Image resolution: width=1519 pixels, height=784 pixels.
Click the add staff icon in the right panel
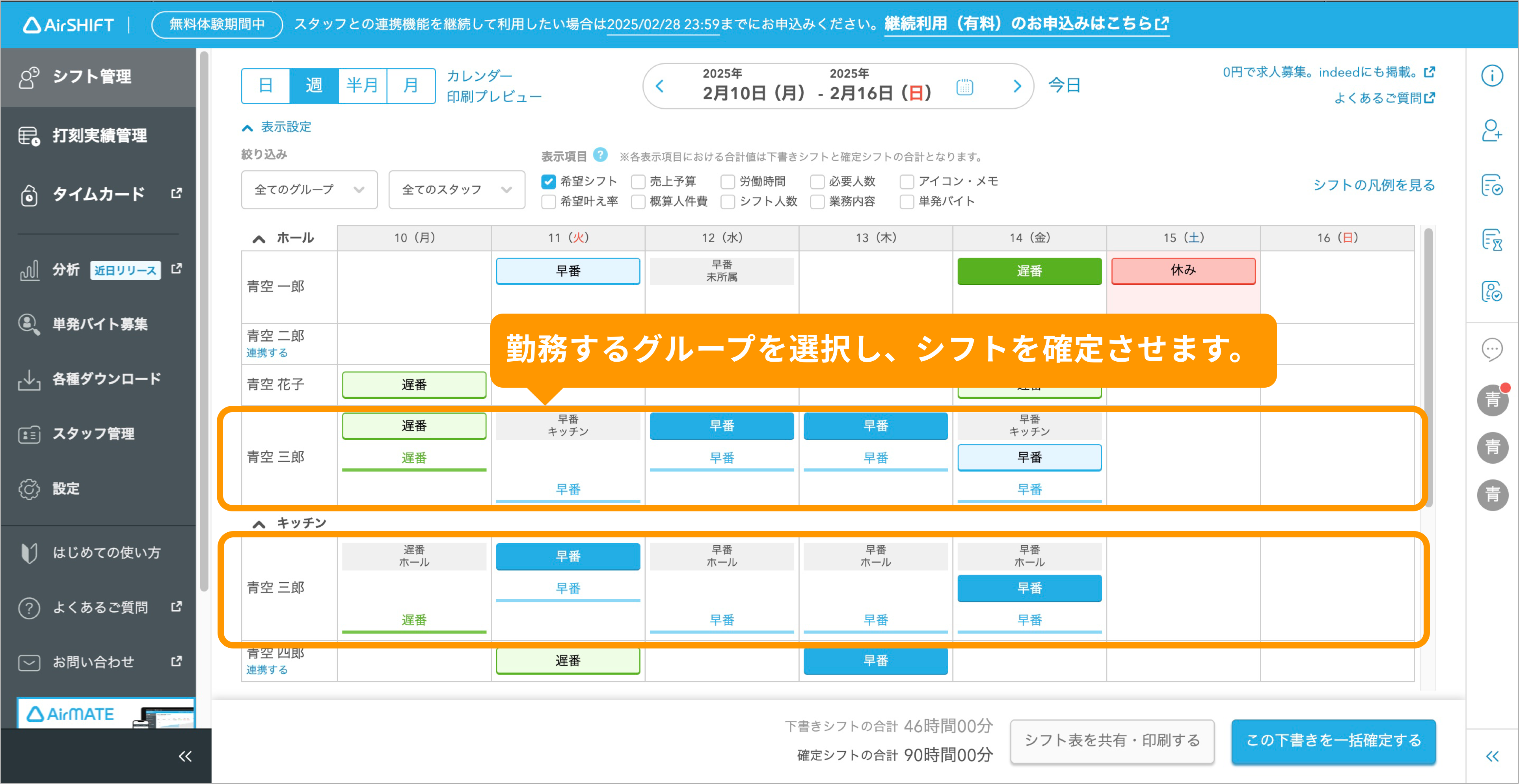pos(1492,130)
